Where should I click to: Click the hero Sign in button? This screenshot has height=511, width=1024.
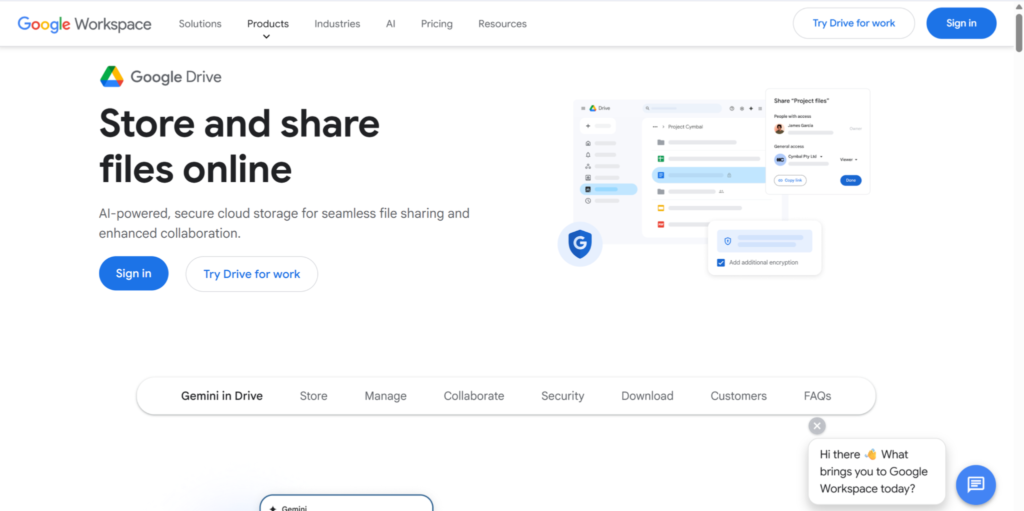[134, 273]
